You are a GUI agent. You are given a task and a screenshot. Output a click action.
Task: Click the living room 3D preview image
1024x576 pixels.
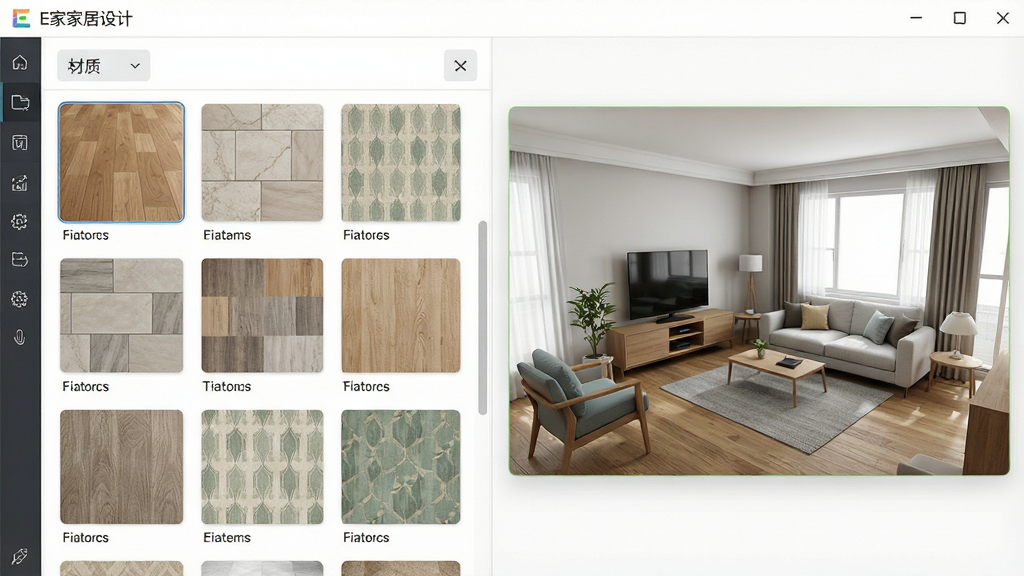(x=759, y=291)
